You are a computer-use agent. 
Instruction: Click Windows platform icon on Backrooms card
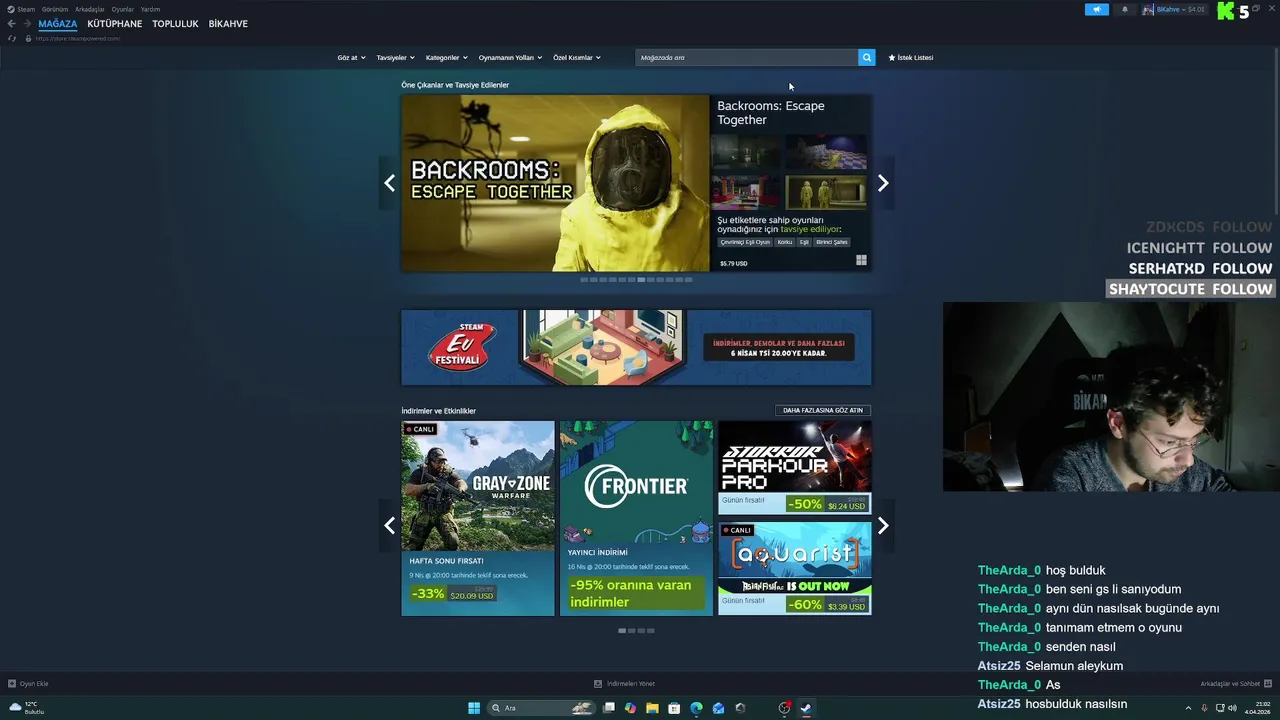(x=861, y=260)
